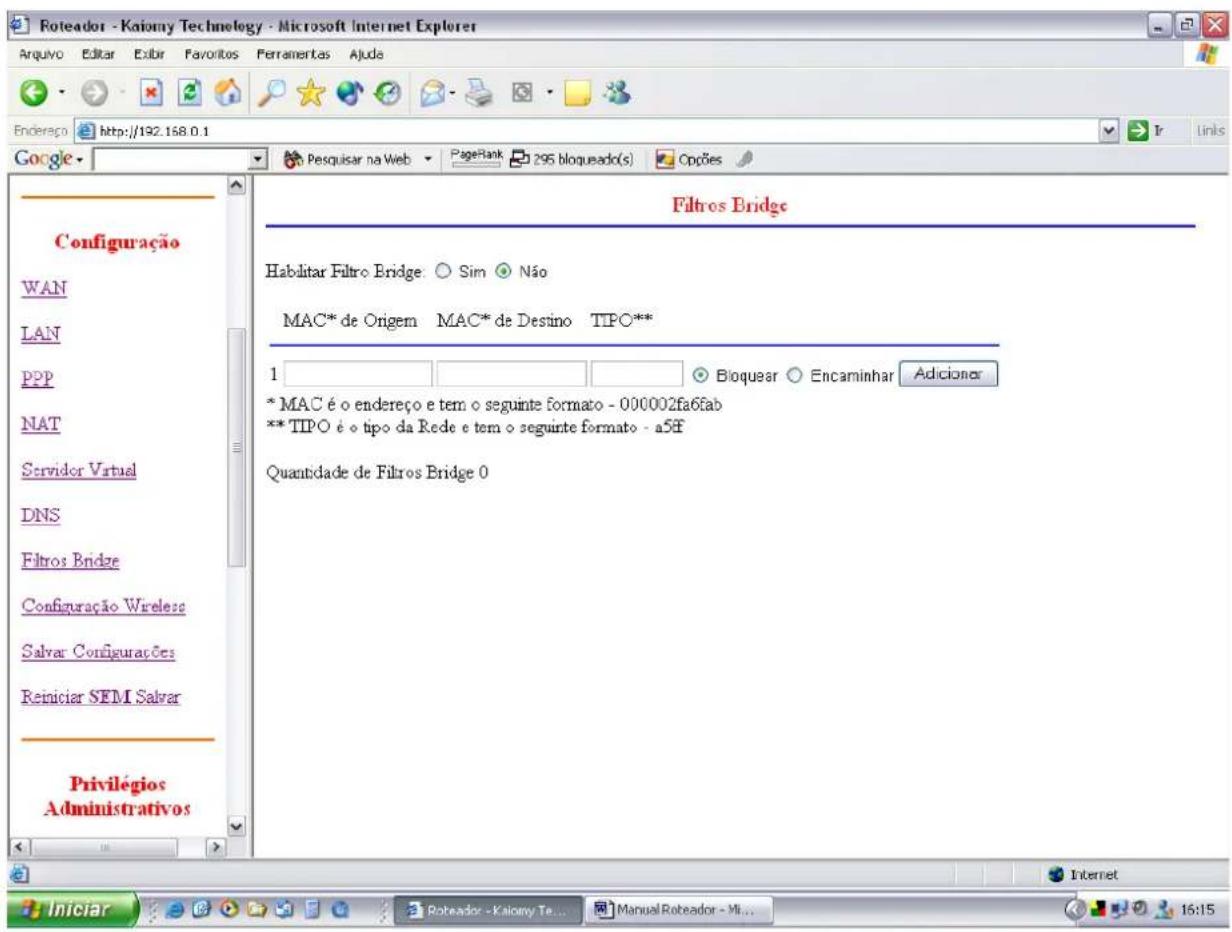Open the Servidor Virtual link

pos(77,471)
